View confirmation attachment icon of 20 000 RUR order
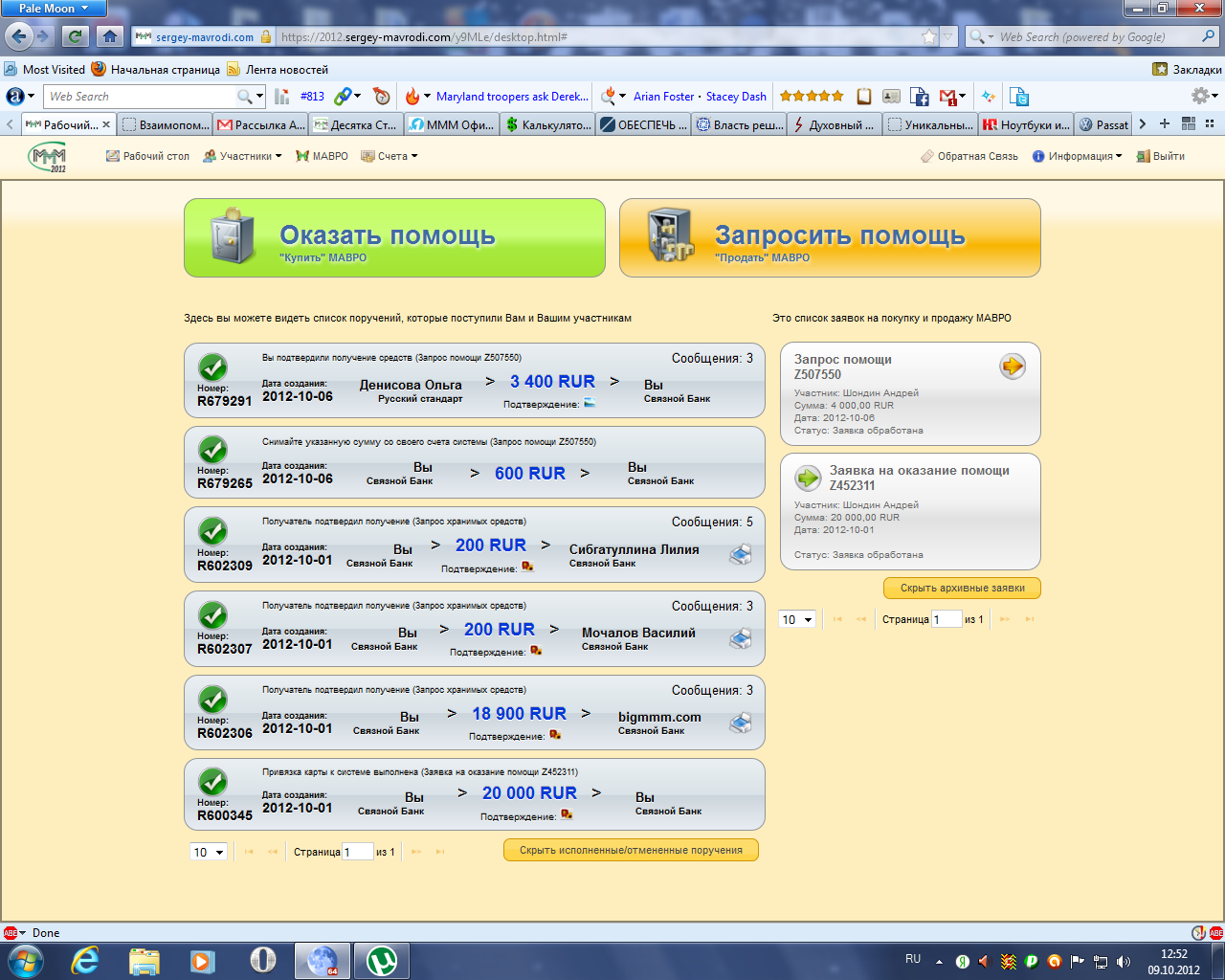This screenshot has width=1225, height=980. (567, 815)
